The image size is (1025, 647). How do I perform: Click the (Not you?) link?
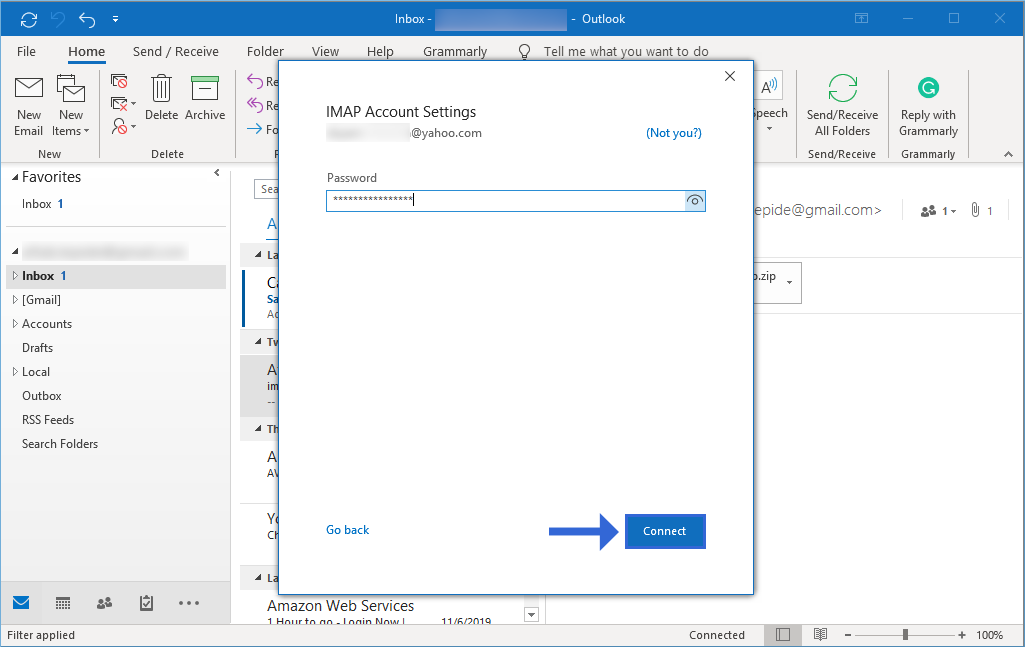click(x=673, y=133)
